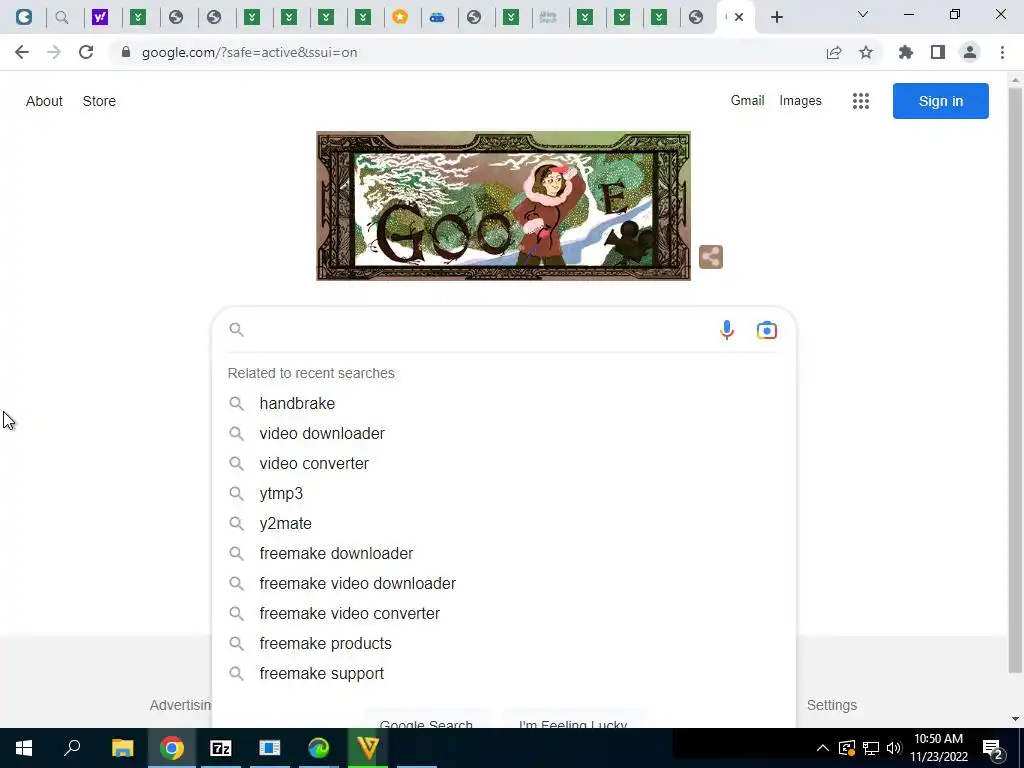Open the About link

[x=44, y=101]
